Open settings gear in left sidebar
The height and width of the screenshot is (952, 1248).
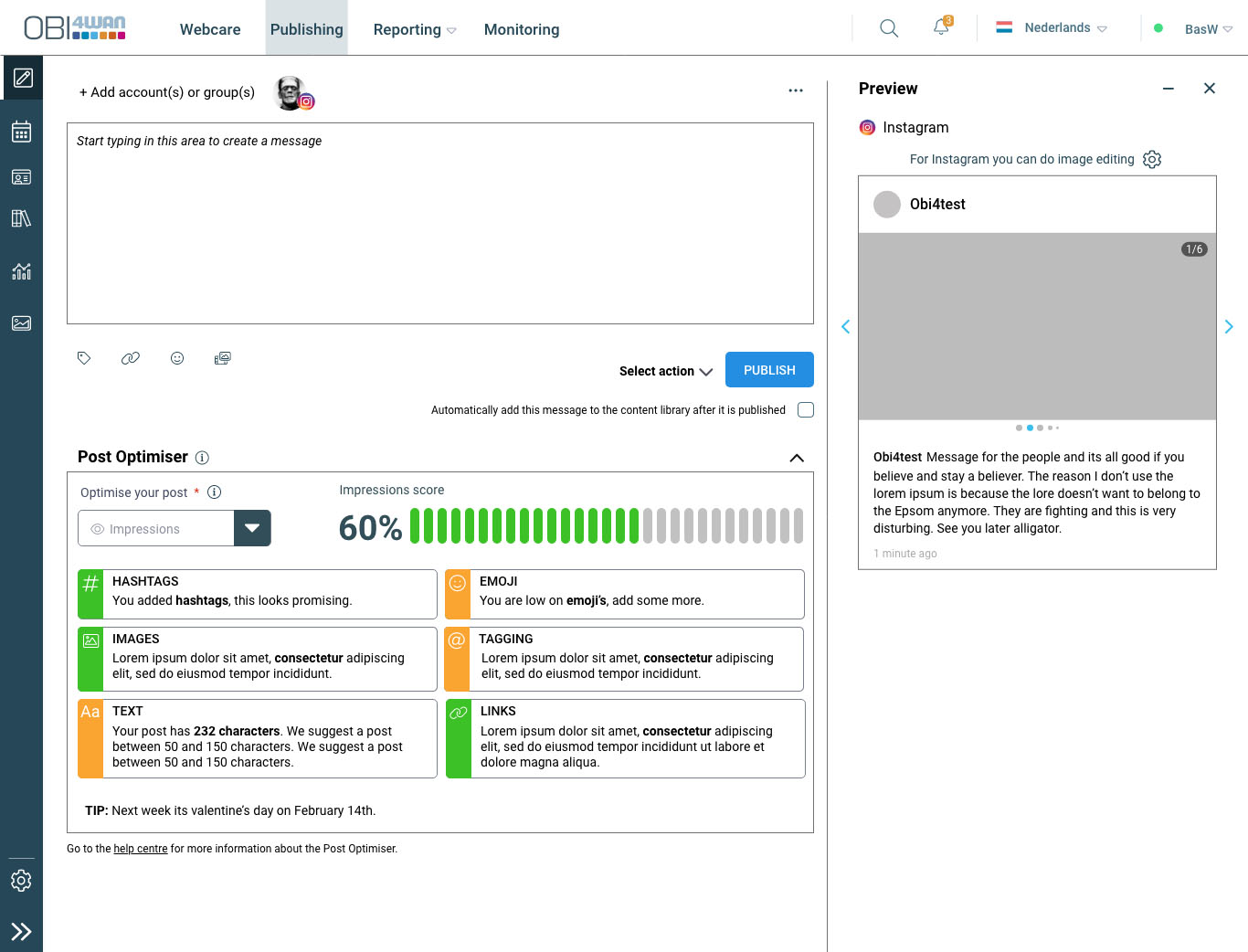(21, 881)
